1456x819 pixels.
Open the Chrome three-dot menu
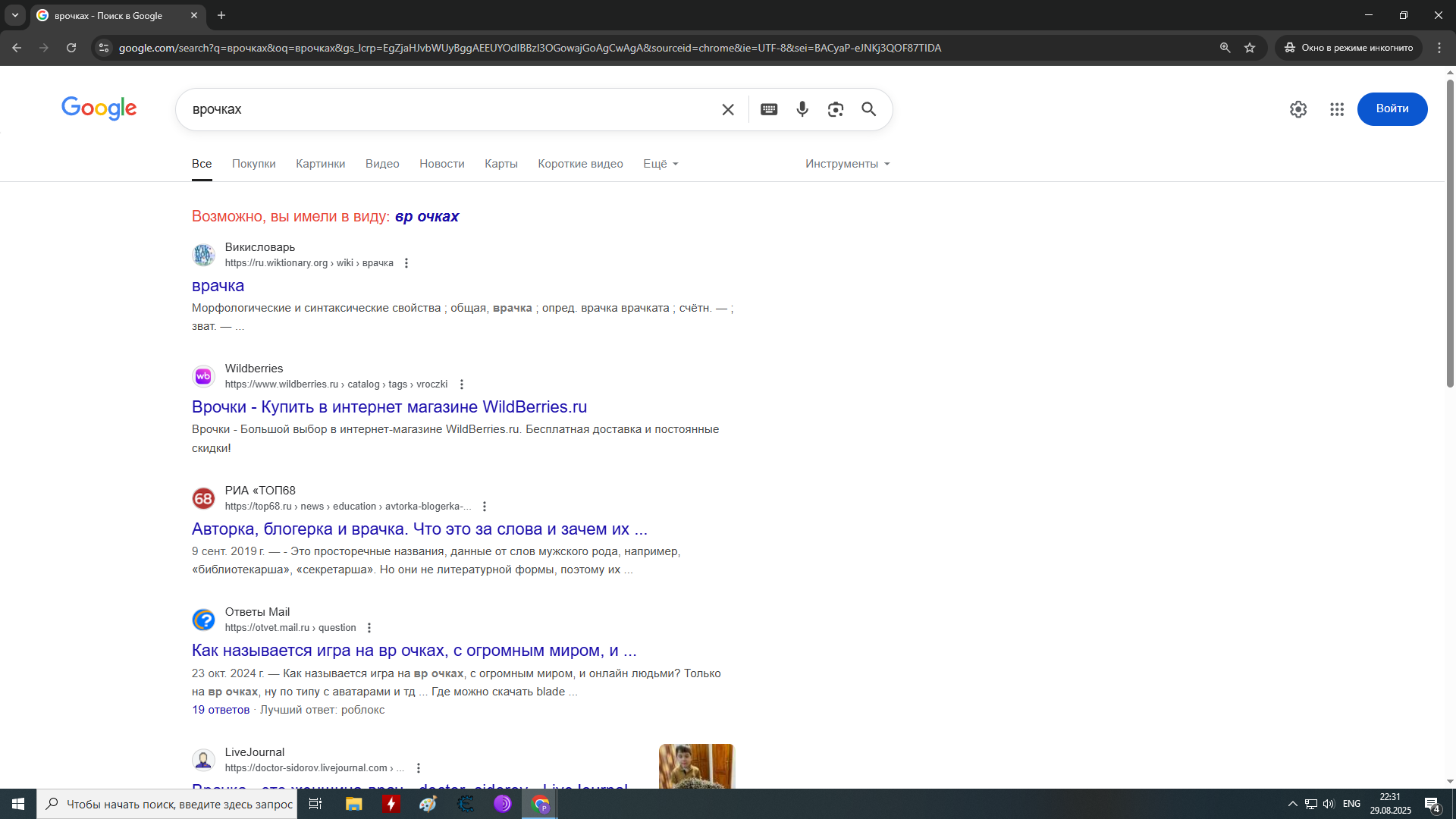pos(1439,48)
